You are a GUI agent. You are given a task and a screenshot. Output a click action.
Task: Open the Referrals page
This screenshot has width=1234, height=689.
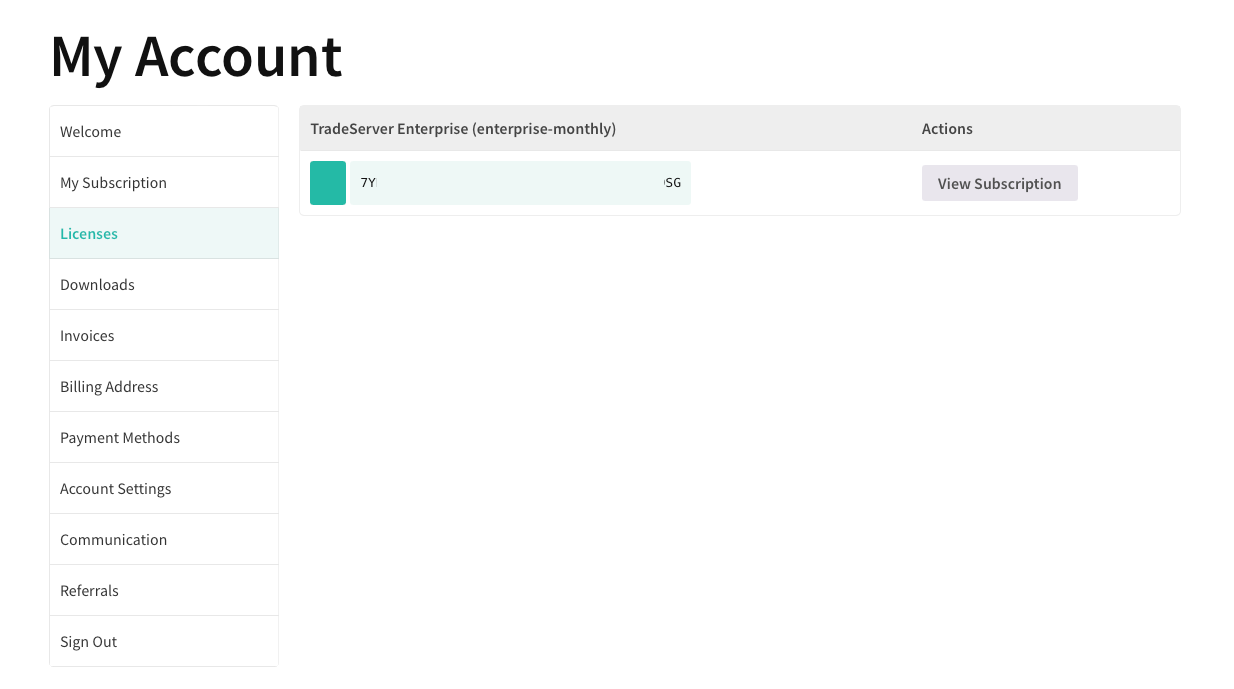tap(89, 590)
